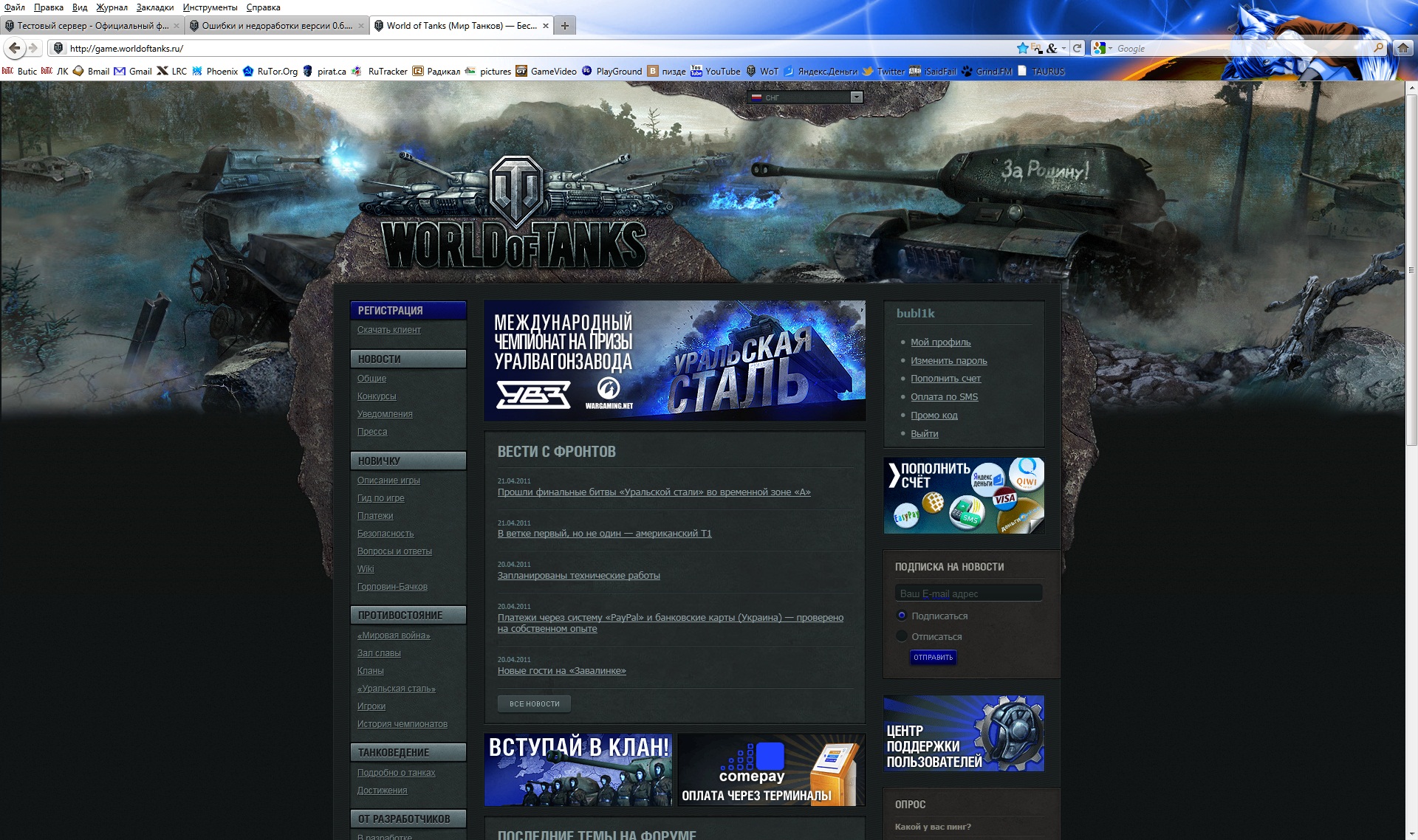Open the YouTube bookmark
The image size is (1418, 840).
coord(716,72)
